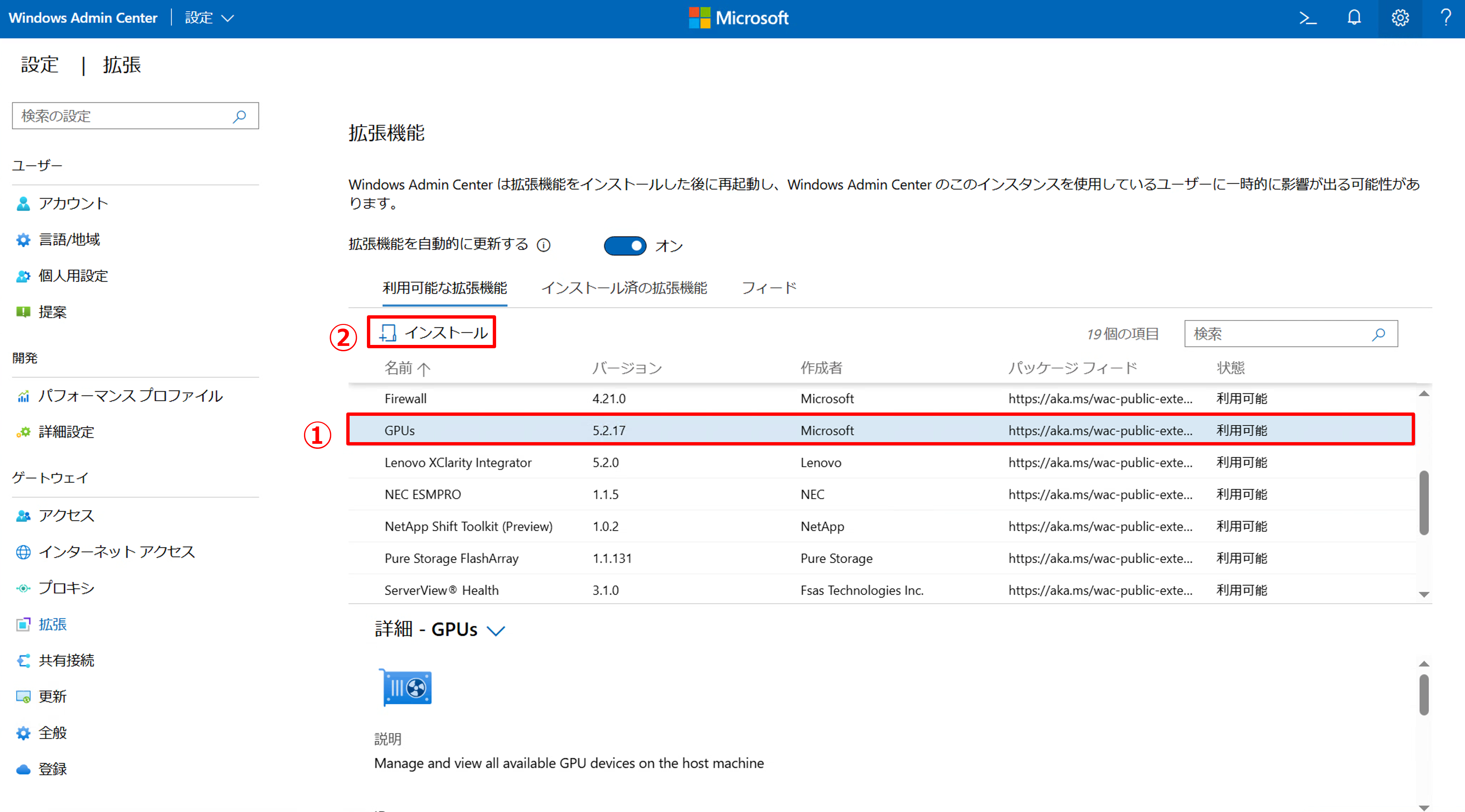Click the 登録 cloud icon
Image resolution: width=1465 pixels, height=812 pixels.
[23, 769]
